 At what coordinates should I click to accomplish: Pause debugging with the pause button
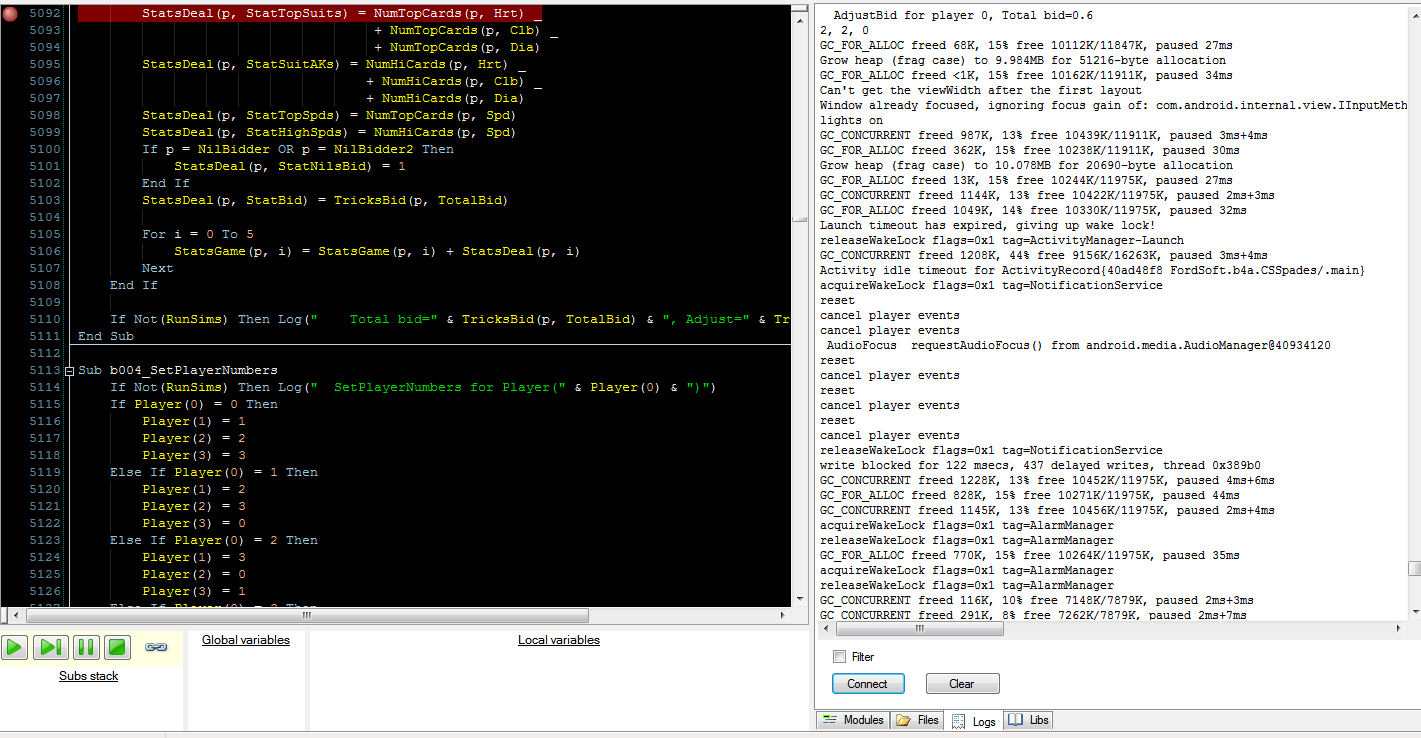coord(86,647)
